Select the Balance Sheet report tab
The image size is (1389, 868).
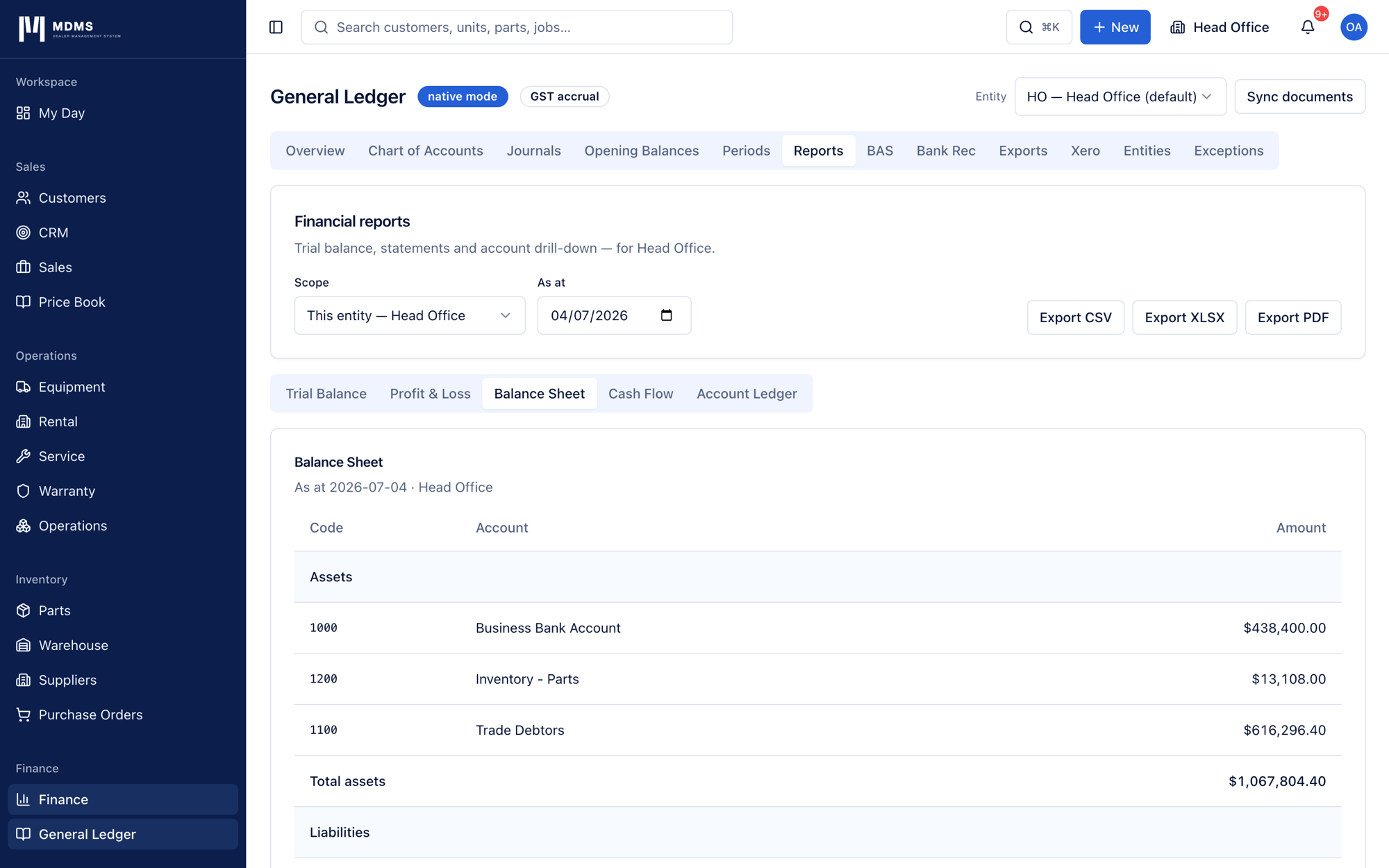point(540,394)
